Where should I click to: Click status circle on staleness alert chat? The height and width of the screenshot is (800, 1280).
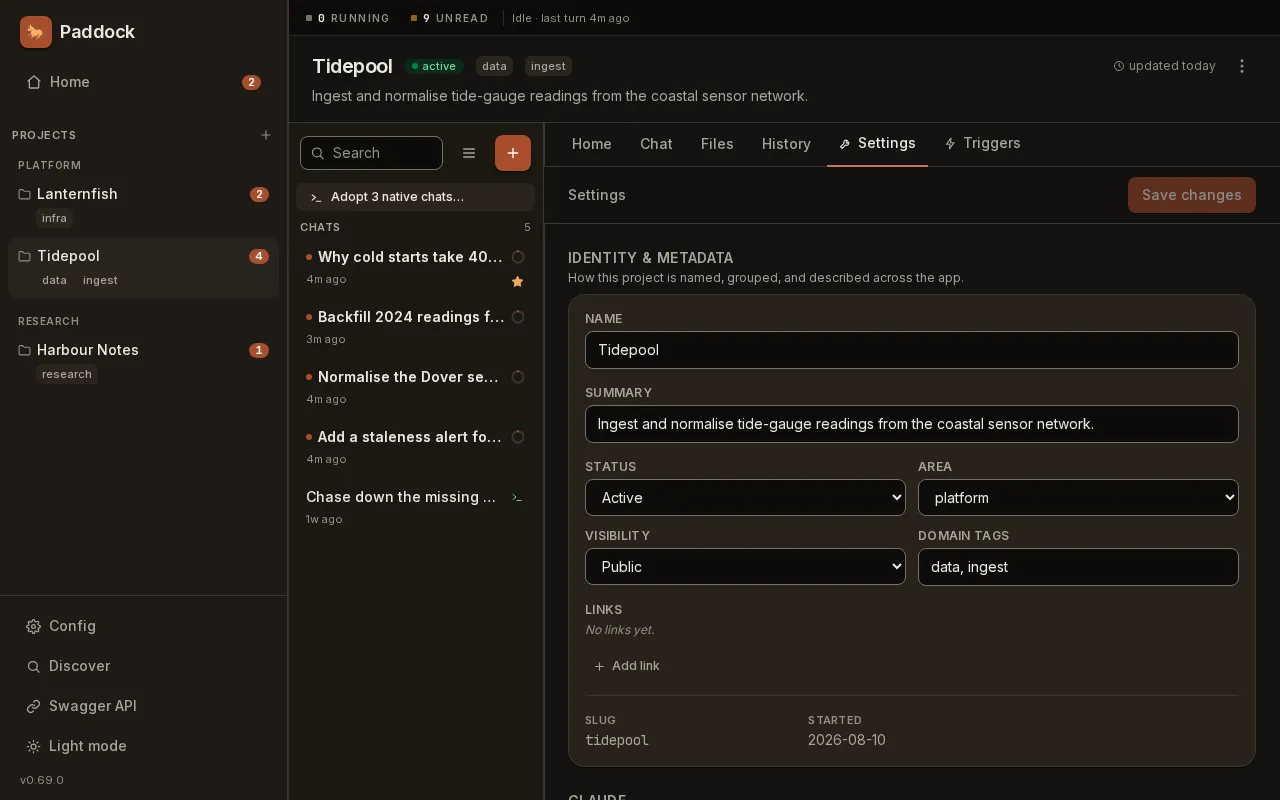(x=518, y=437)
